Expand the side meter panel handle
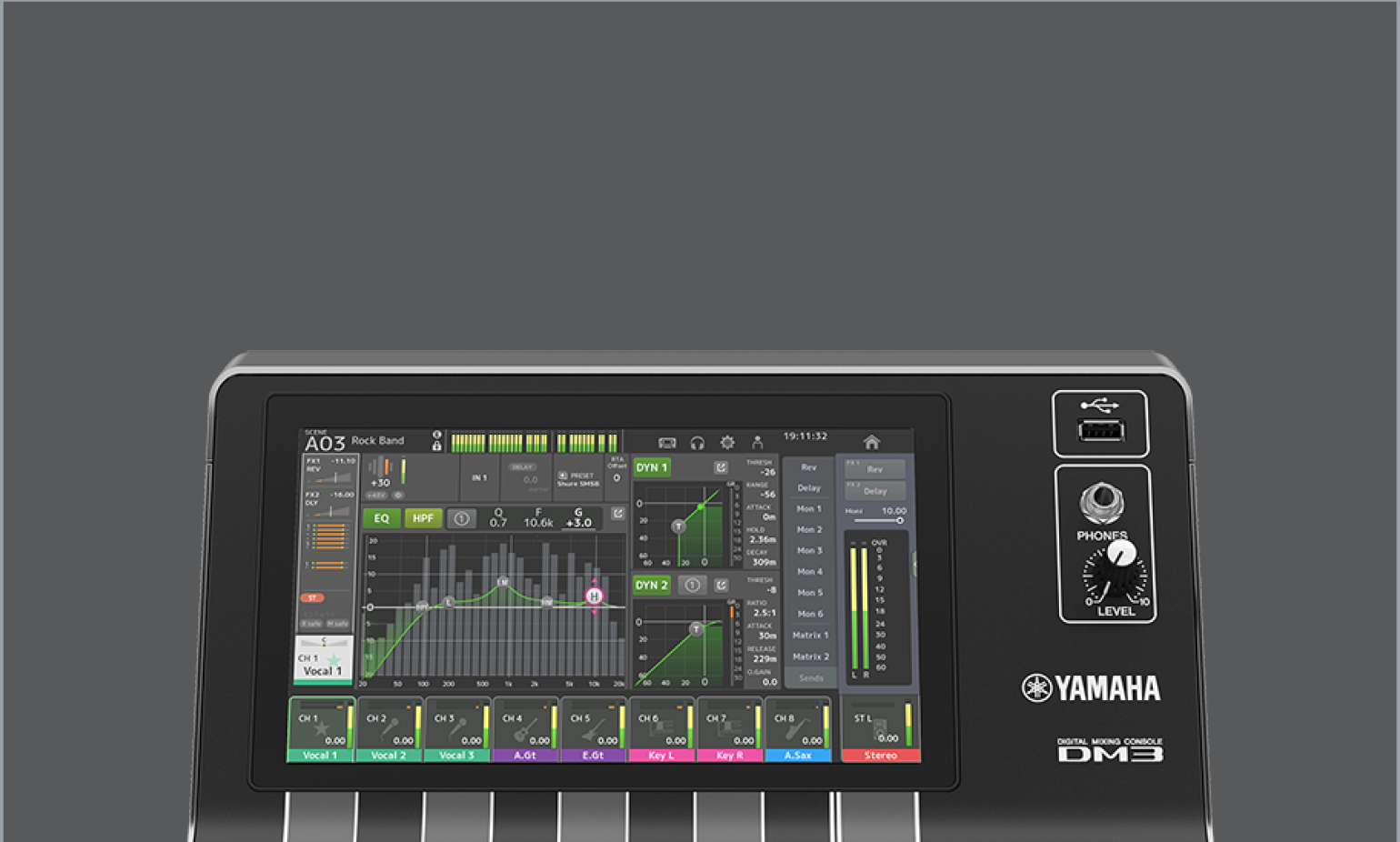The height and width of the screenshot is (842, 1400). 914,566
